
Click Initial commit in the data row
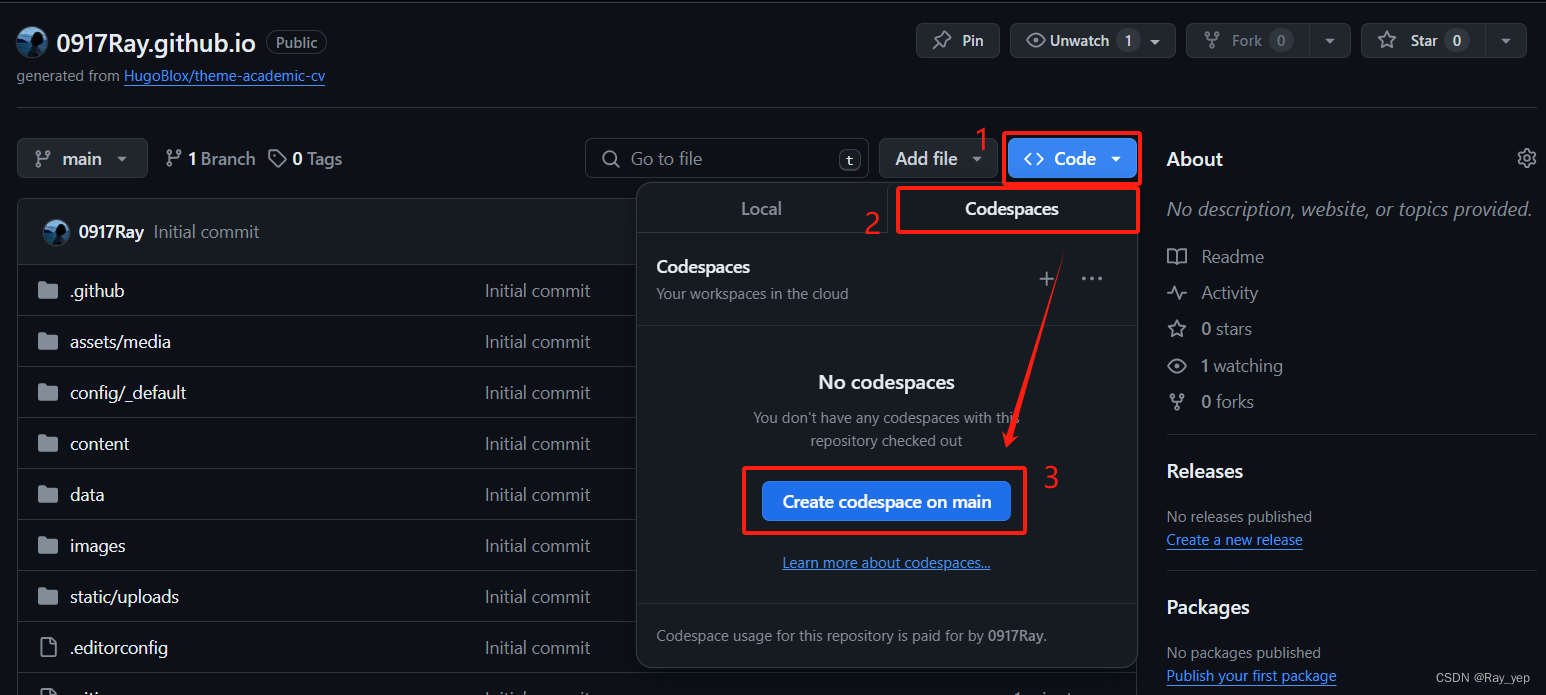point(537,495)
